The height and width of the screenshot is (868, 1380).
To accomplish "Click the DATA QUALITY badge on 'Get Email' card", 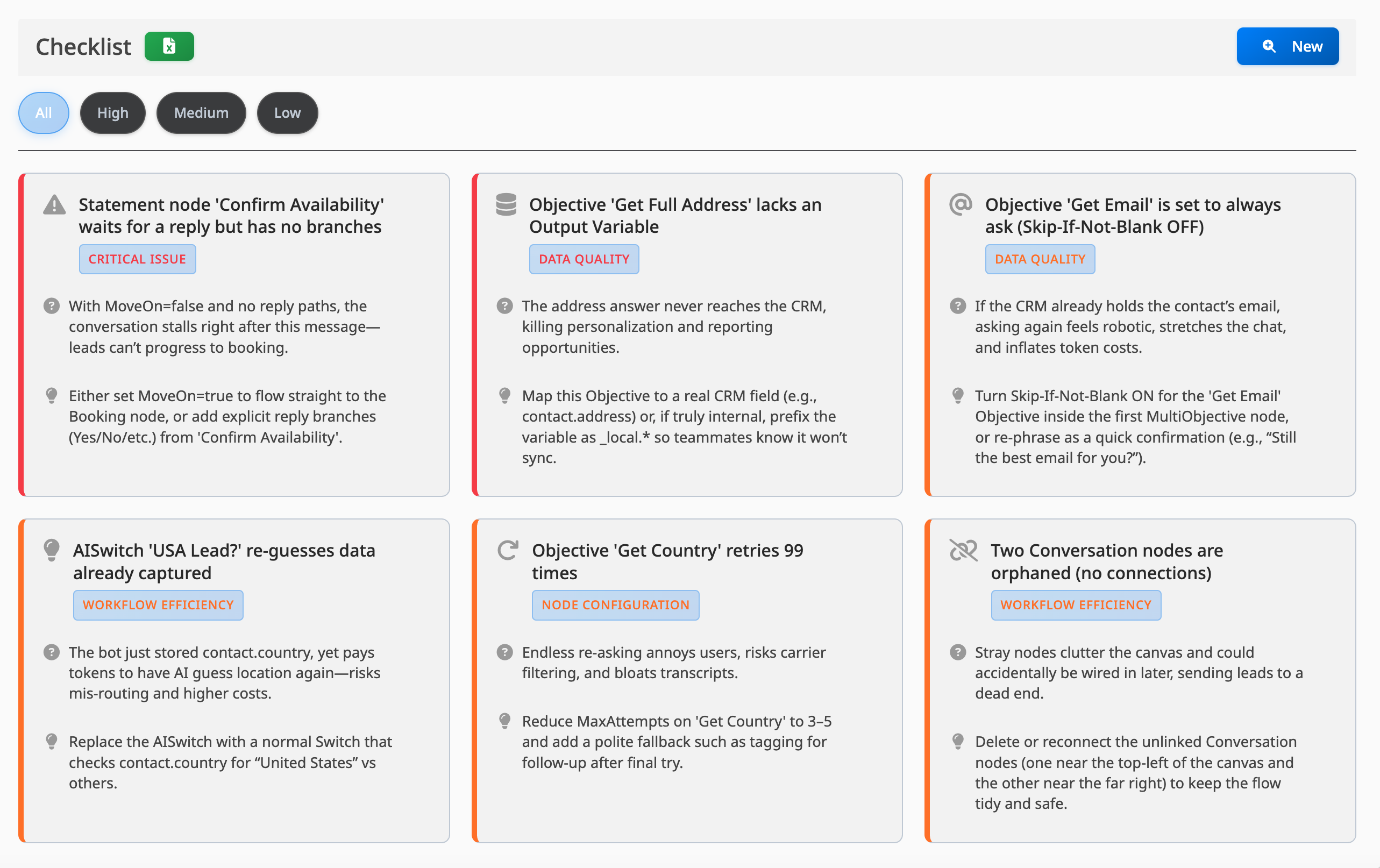I will point(1040,259).
